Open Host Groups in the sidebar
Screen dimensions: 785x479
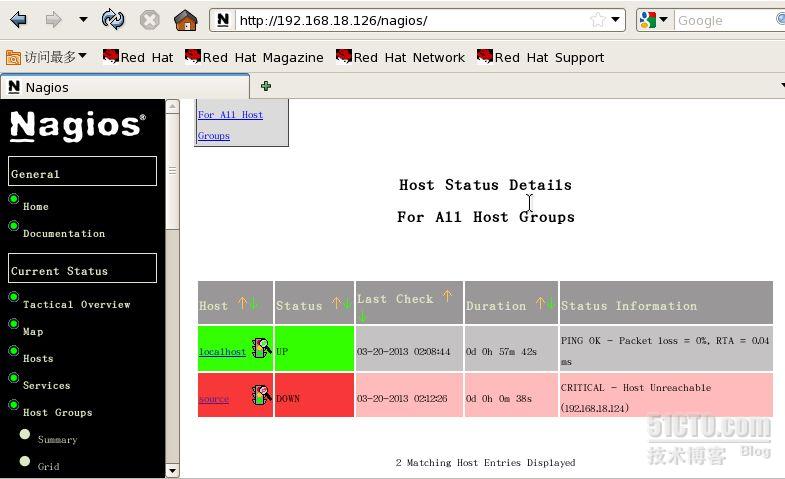tap(58, 412)
